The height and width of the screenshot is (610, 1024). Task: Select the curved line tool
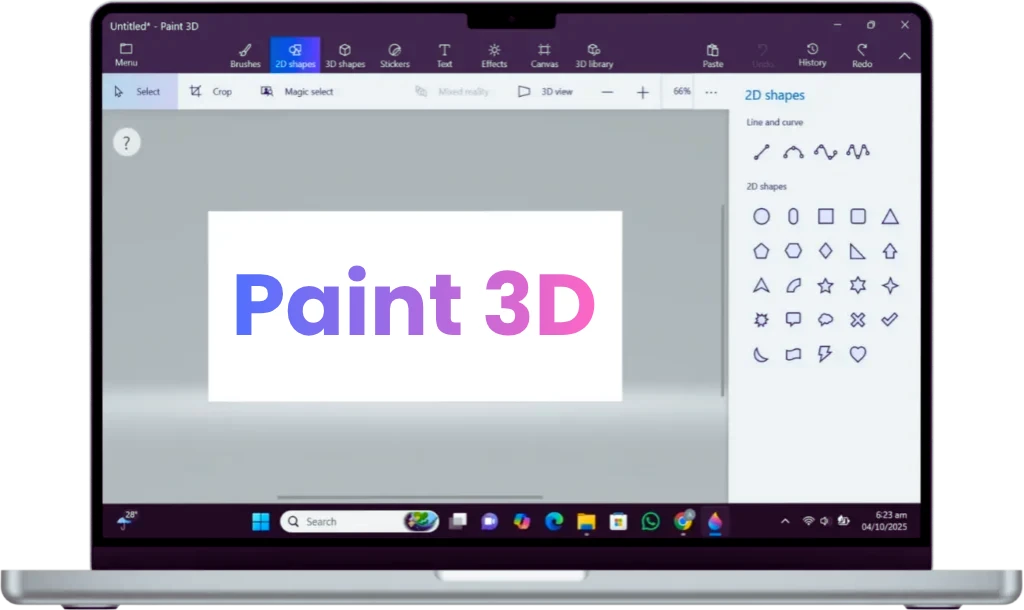791,151
